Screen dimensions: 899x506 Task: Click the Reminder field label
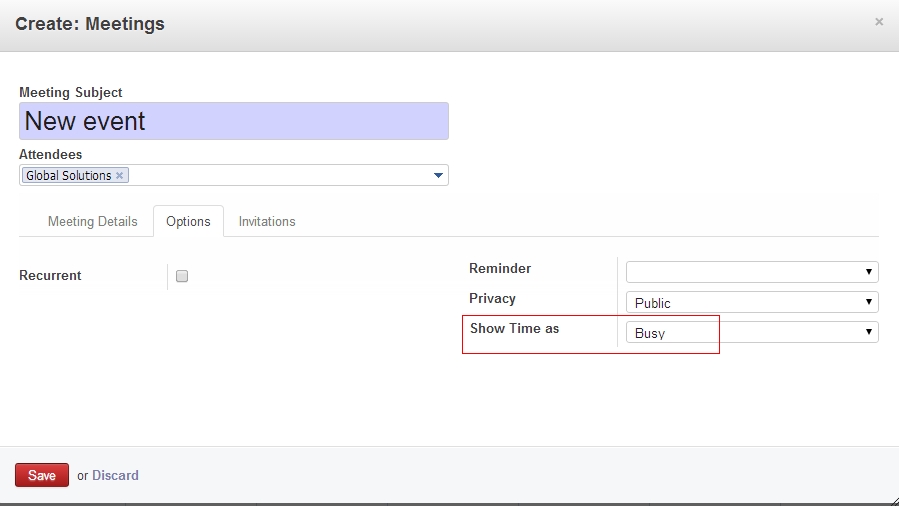click(500, 268)
